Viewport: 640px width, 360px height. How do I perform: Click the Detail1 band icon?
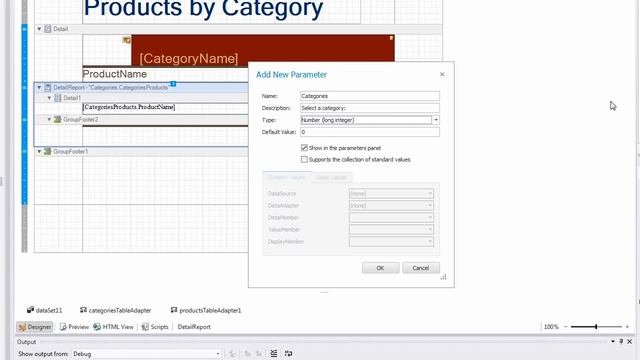[58, 98]
